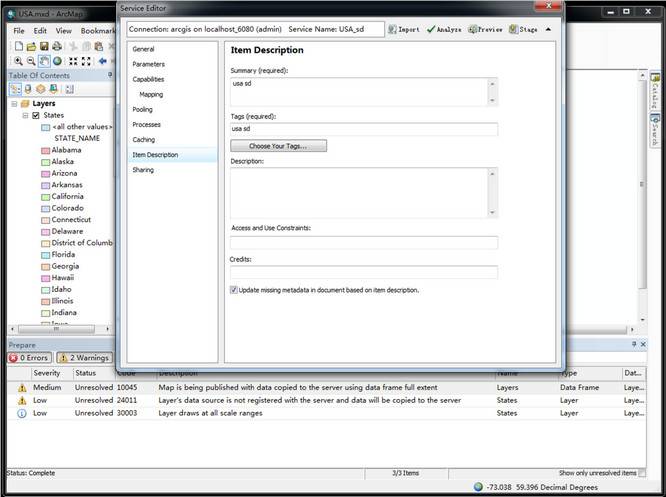Open the Bookmarks menu
This screenshot has width=666, height=497.
[97, 31]
